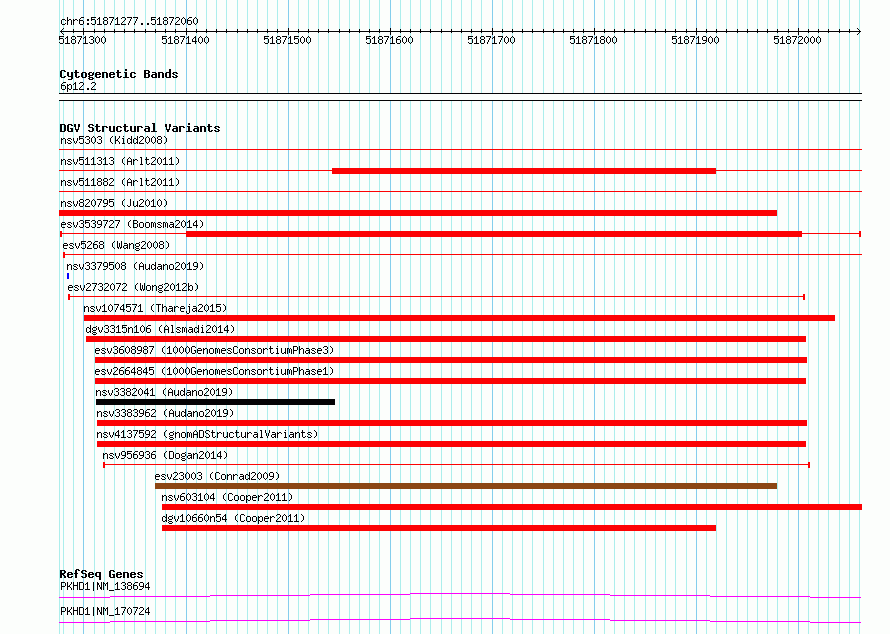Select the red bar under nsv3383962
Screen dimensions: 890x634
[452, 423]
